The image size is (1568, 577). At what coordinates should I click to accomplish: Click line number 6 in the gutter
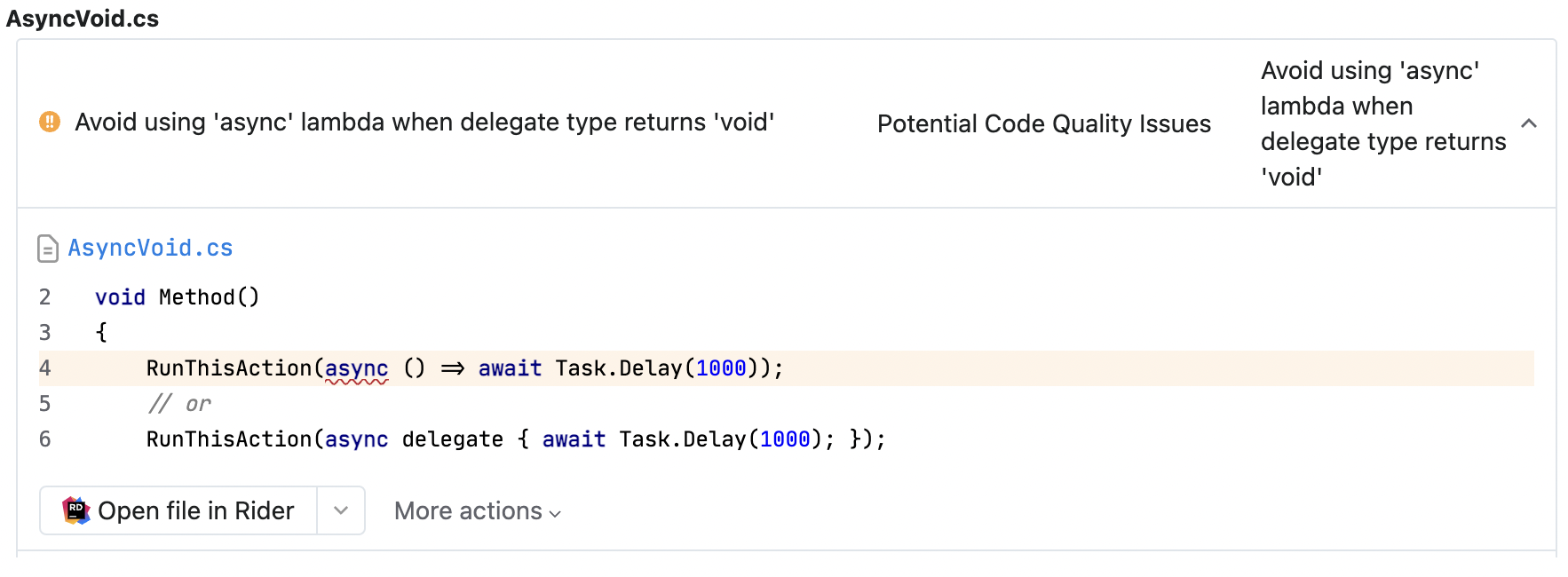click(45, 439)
